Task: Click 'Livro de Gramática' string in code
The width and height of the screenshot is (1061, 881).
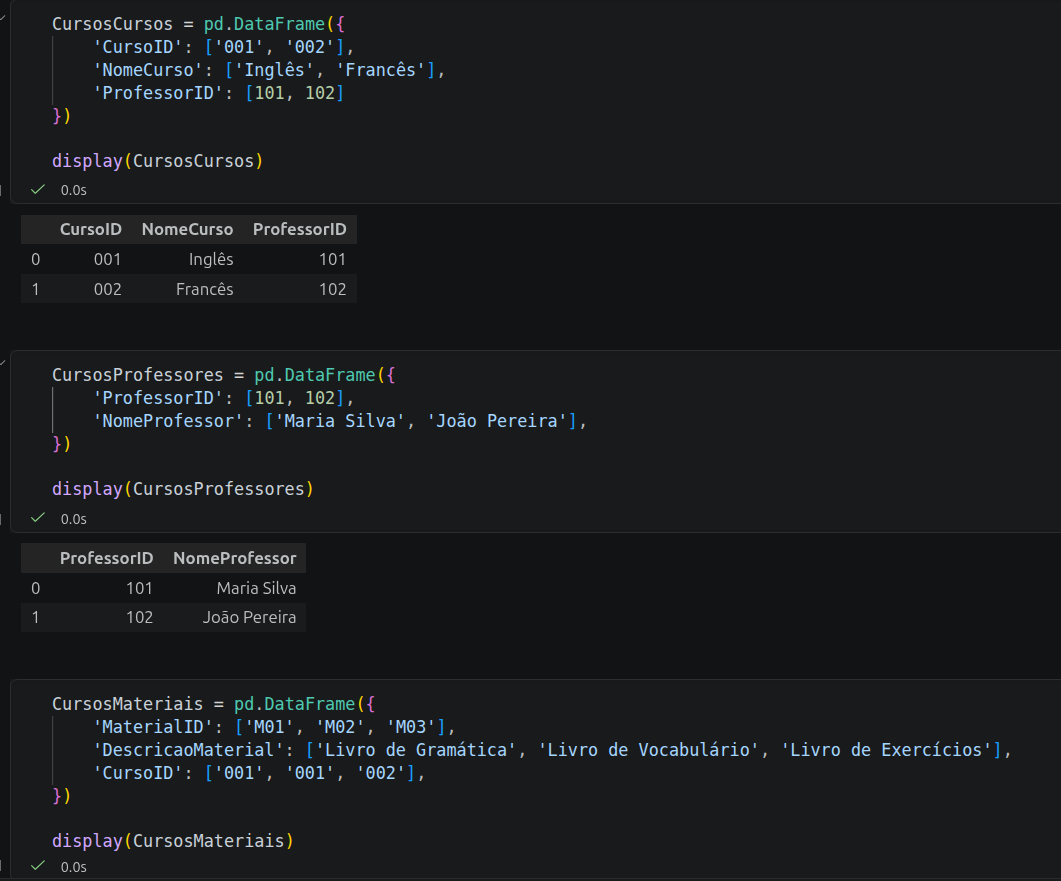Action: point(415,750)
